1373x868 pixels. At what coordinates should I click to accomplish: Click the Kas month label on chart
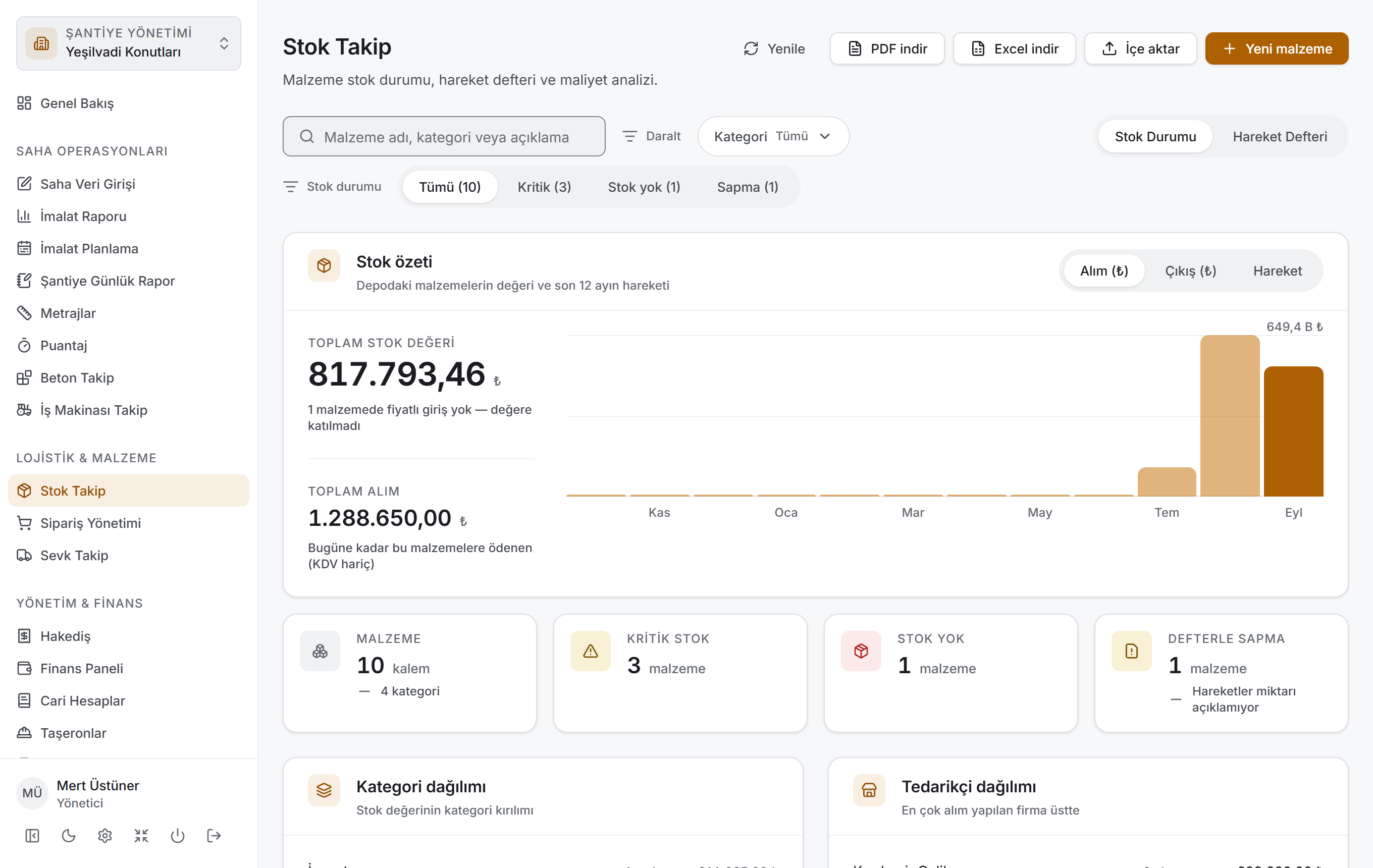coord(659,512)
